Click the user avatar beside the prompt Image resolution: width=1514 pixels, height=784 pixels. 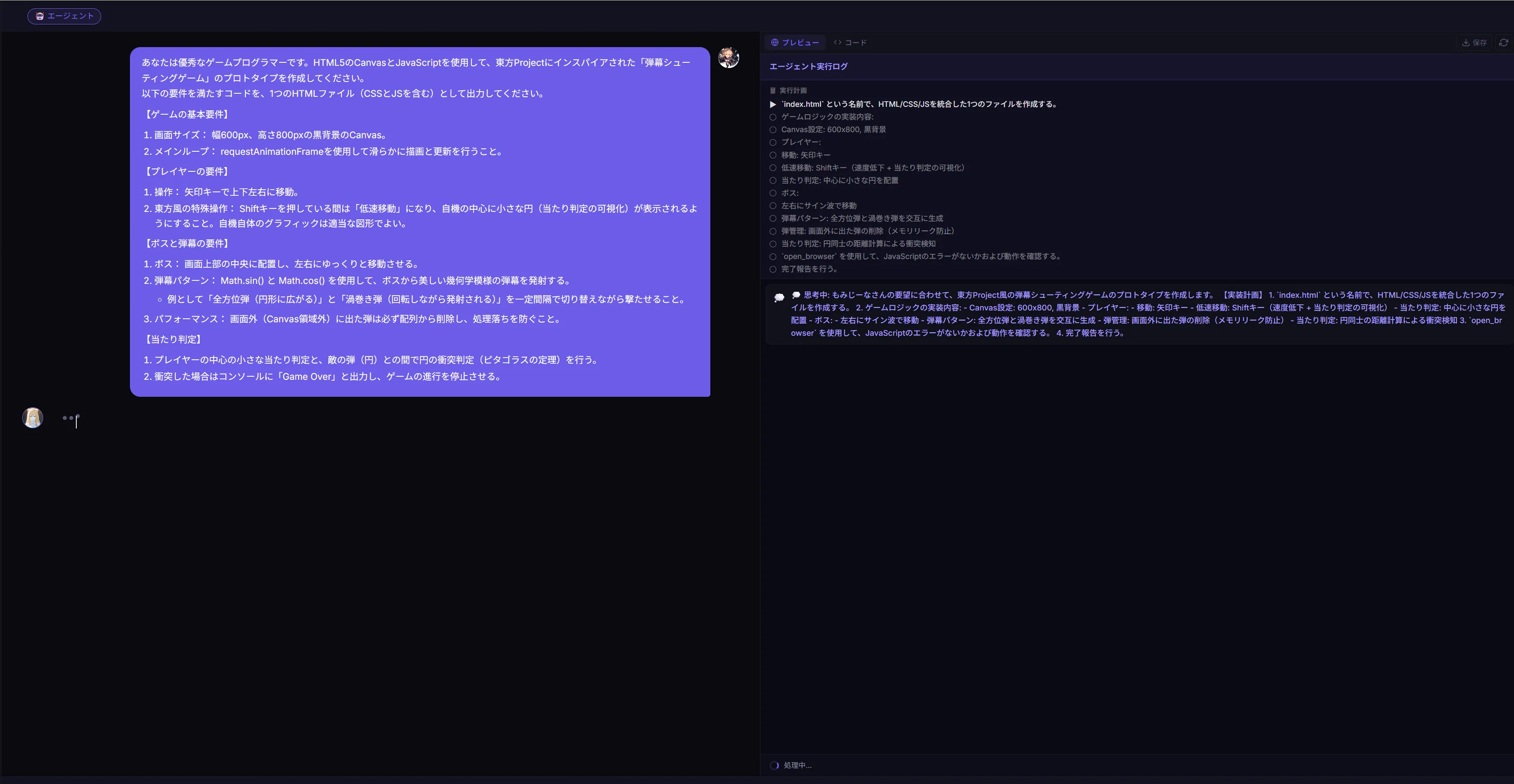coord(728,58)
